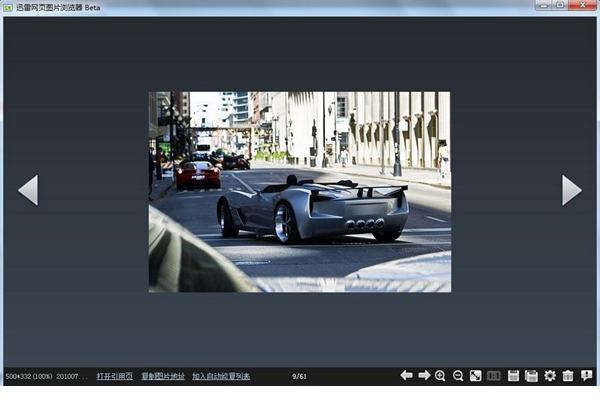Click the 加入自动恢复列表 link

coord(221,376)
